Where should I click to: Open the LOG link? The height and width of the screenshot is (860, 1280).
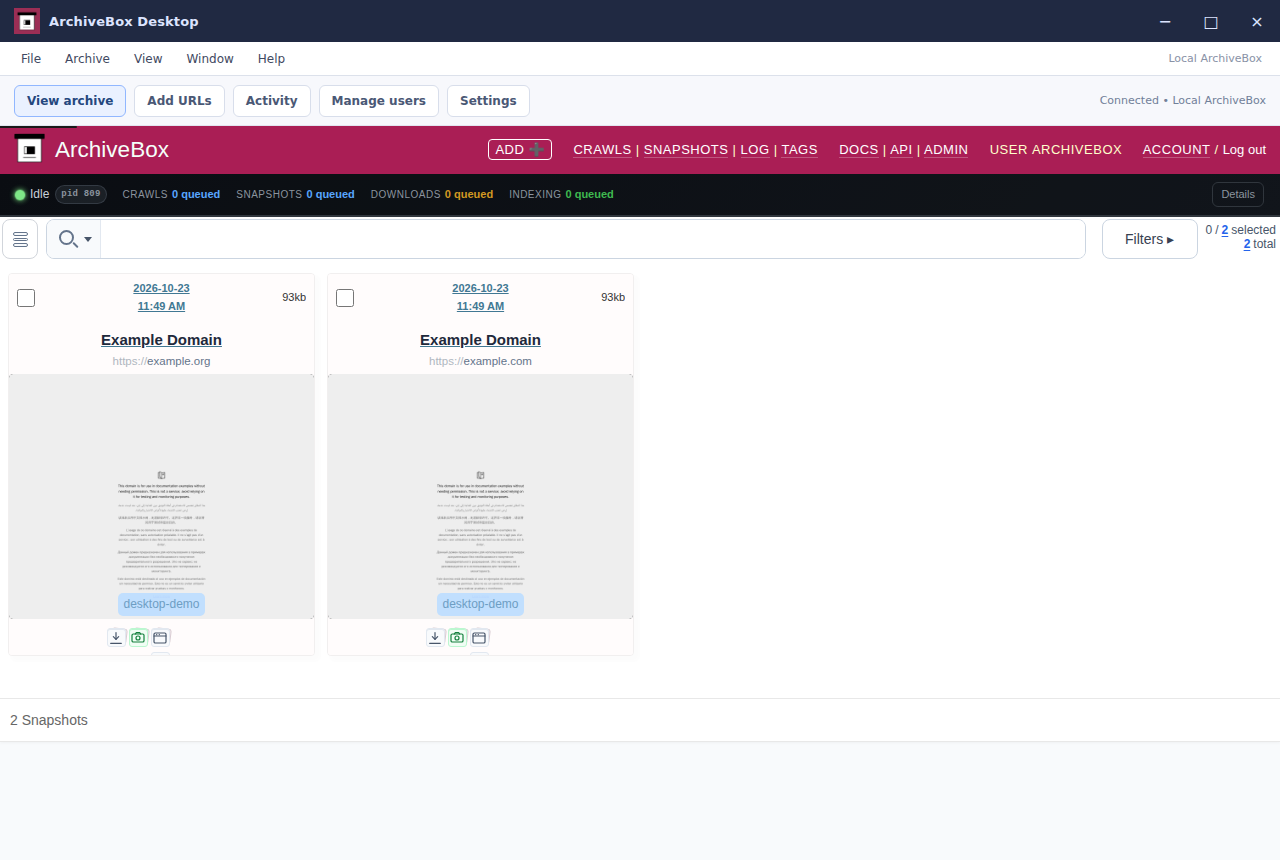point(755,150)
